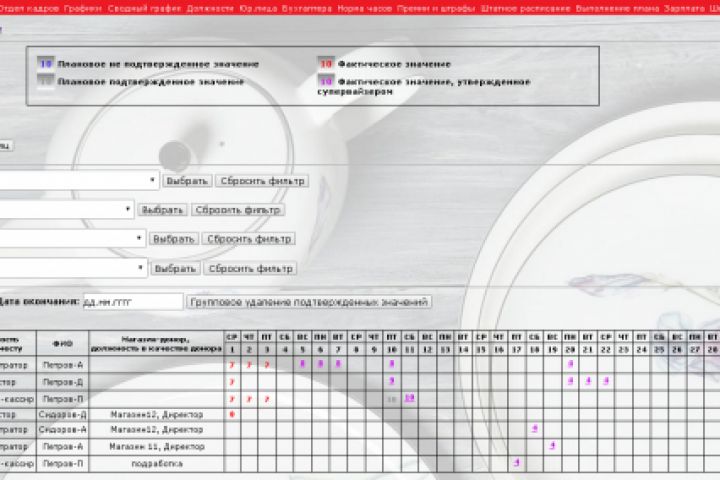Click the day 20 column header

[x=570, y=350]
